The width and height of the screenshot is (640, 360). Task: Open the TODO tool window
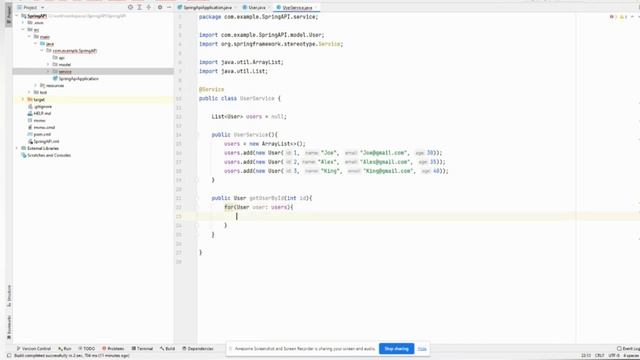[87, 349]
